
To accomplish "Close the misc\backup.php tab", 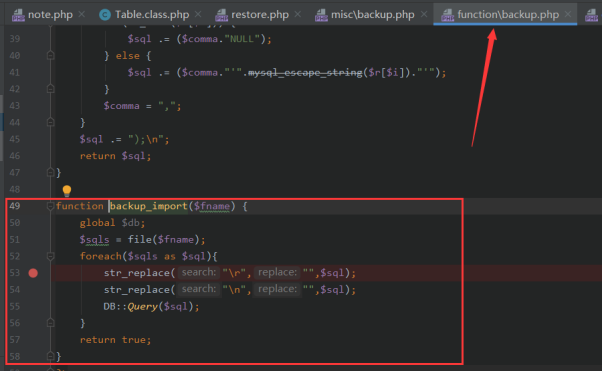I will [x=423, y=15].
